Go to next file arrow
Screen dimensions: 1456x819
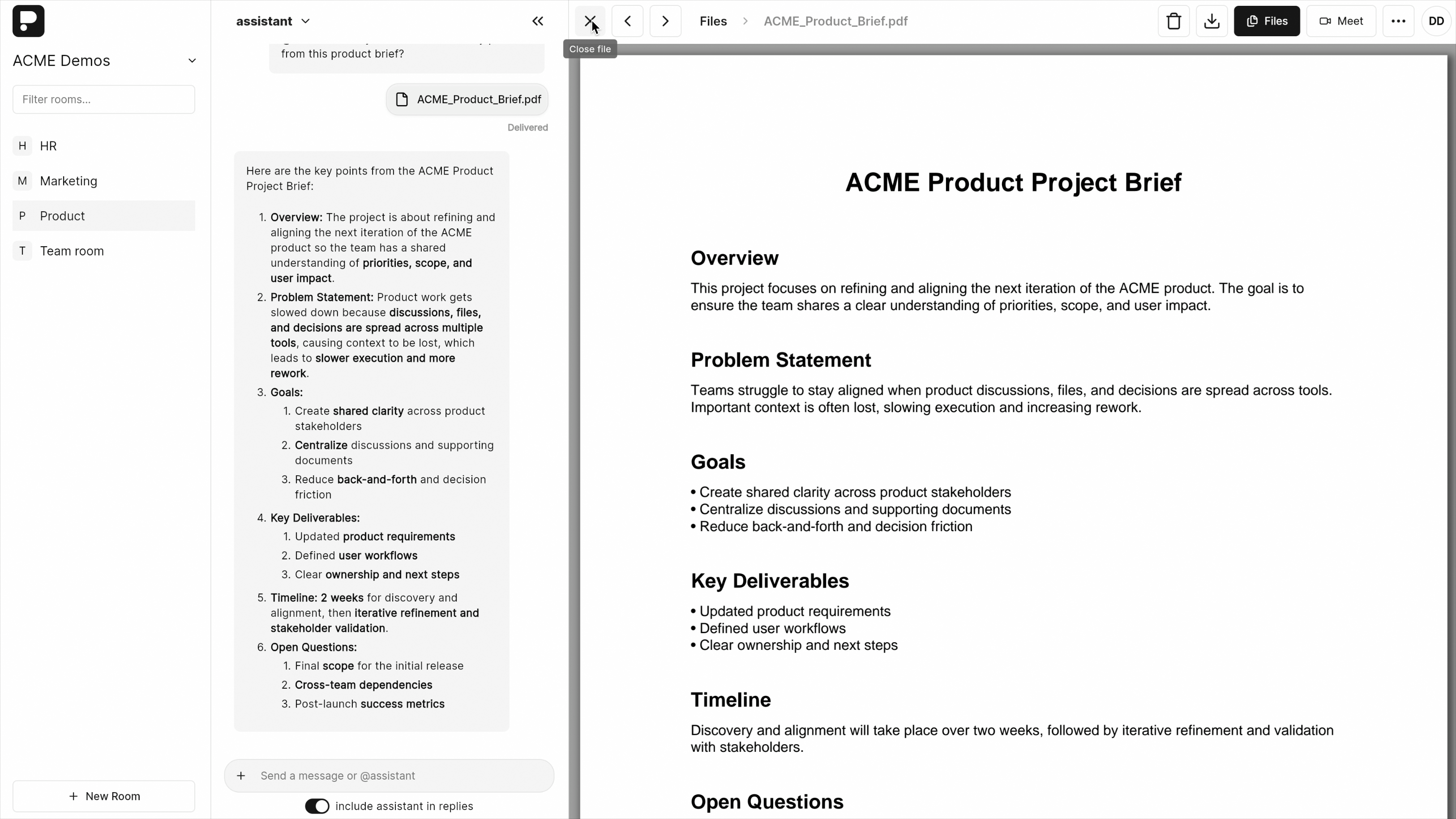(665, 21)
